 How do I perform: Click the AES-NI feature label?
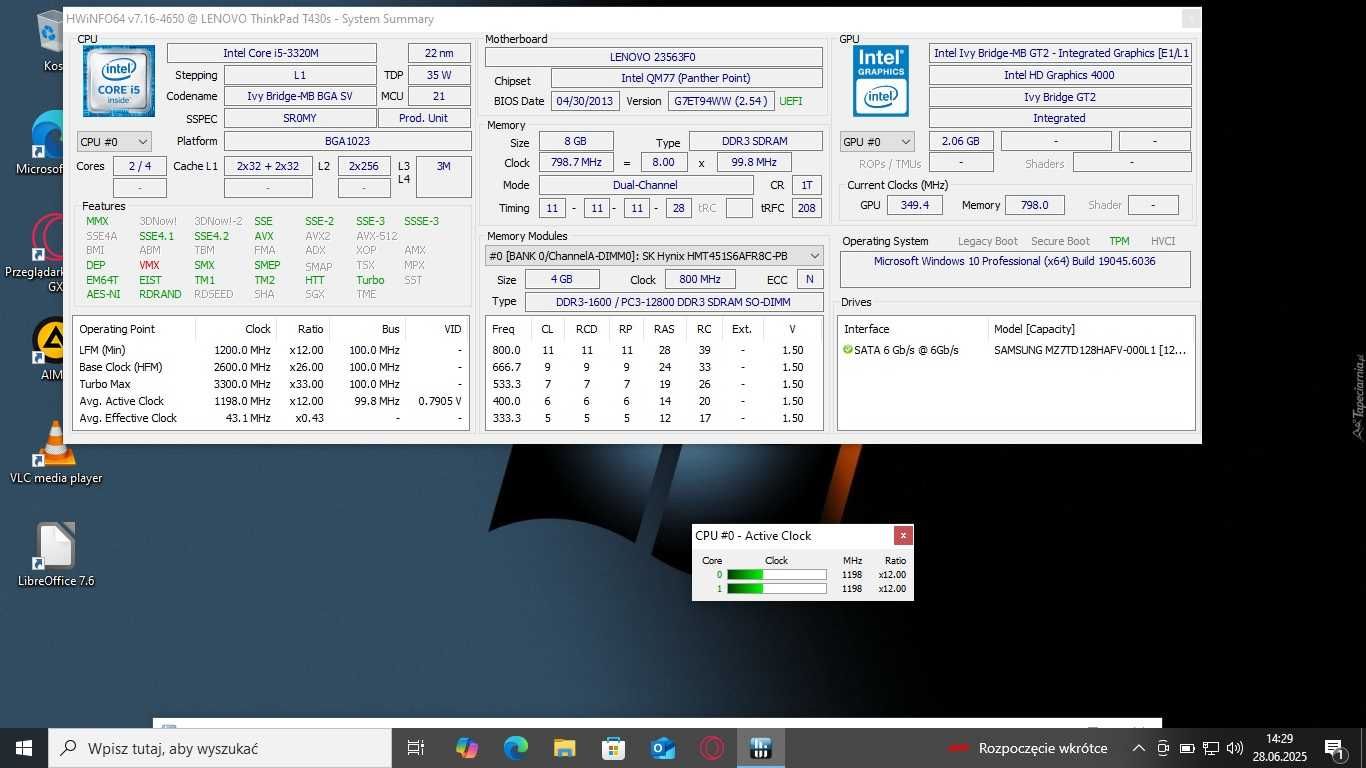(103, 294)
